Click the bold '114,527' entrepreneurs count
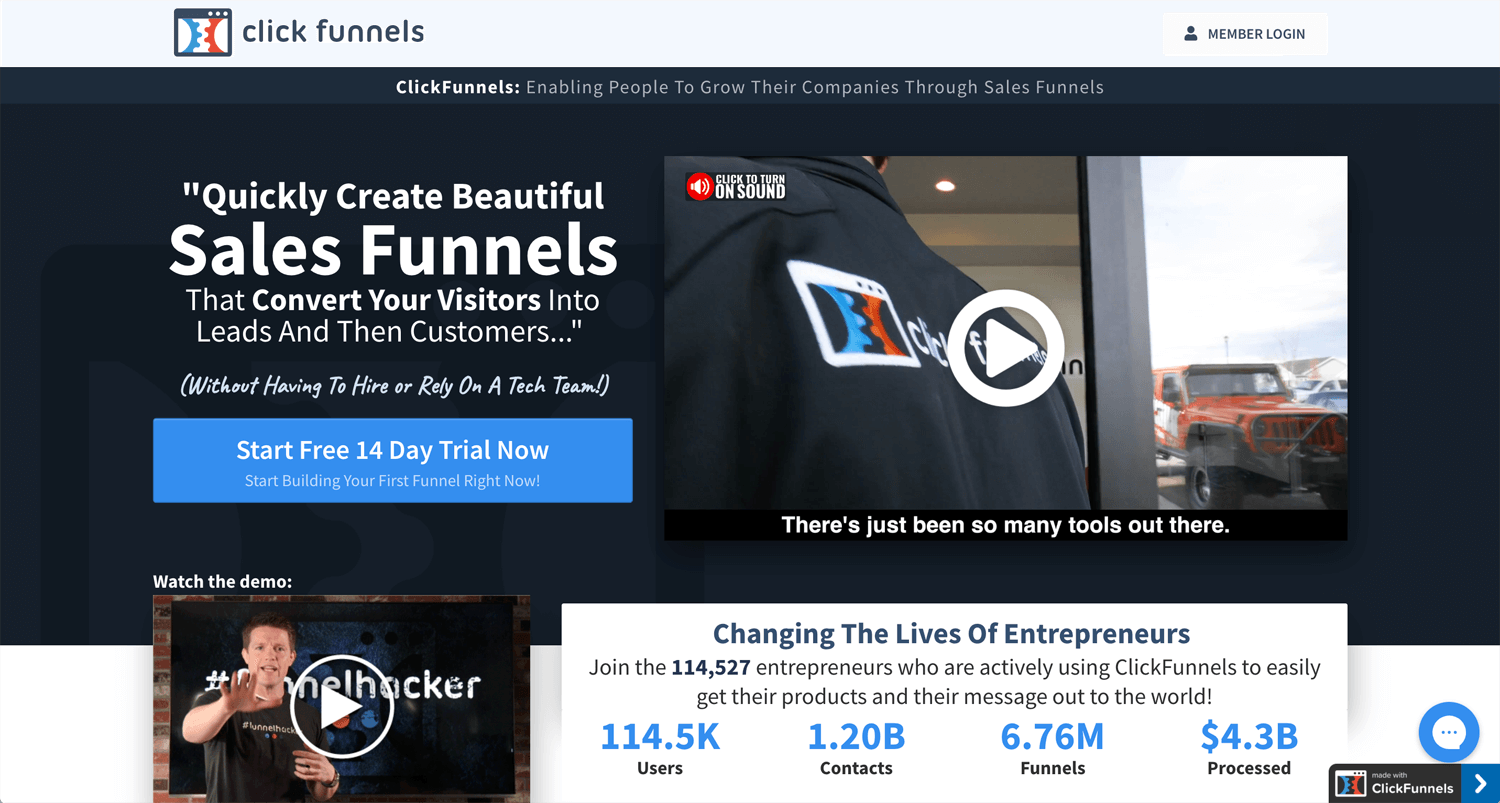 click(x=710, y=667)
